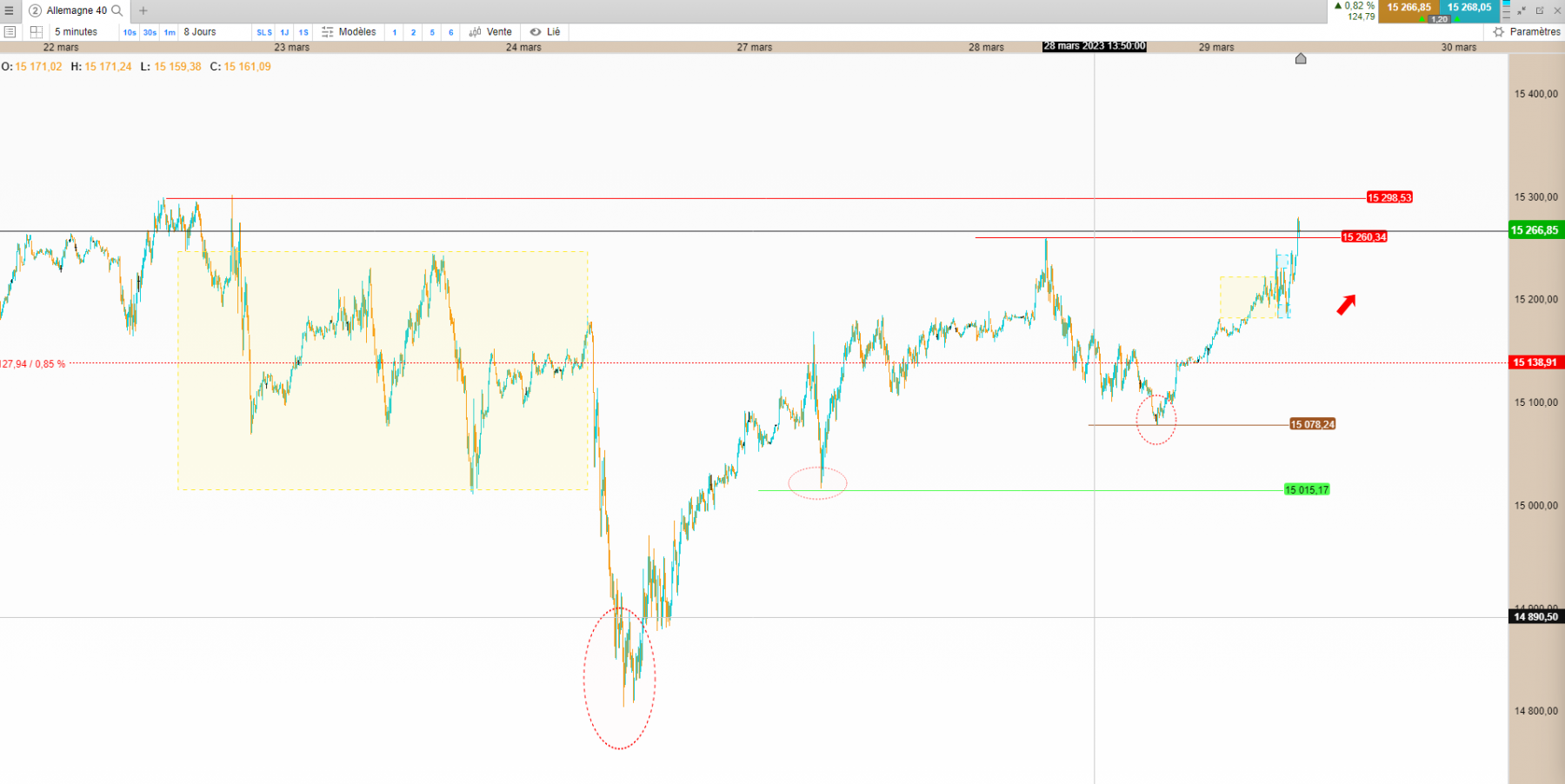Open the hamburger menu icon
The height and width of the screenshot is (784, 1565).
(9, 10)
